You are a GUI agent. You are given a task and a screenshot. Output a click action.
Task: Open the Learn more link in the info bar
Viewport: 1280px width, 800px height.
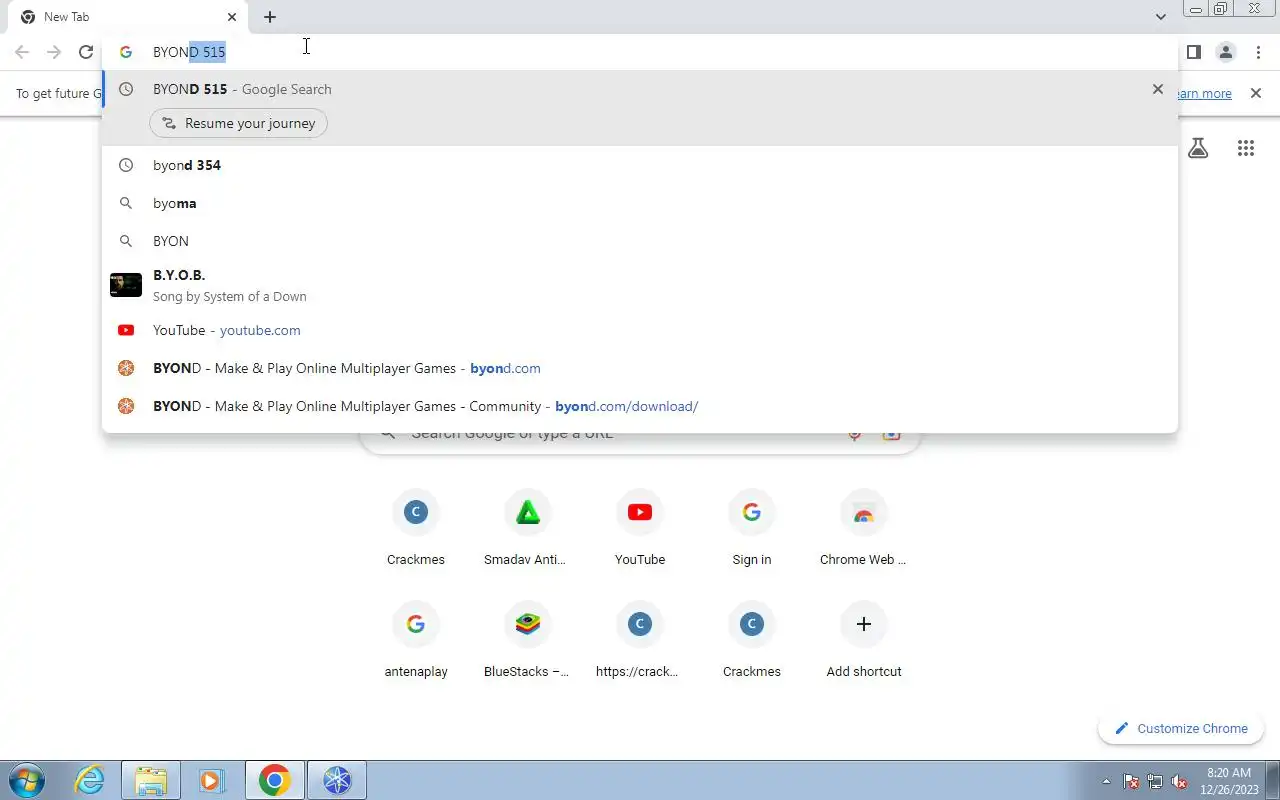tap(1205, 93)
